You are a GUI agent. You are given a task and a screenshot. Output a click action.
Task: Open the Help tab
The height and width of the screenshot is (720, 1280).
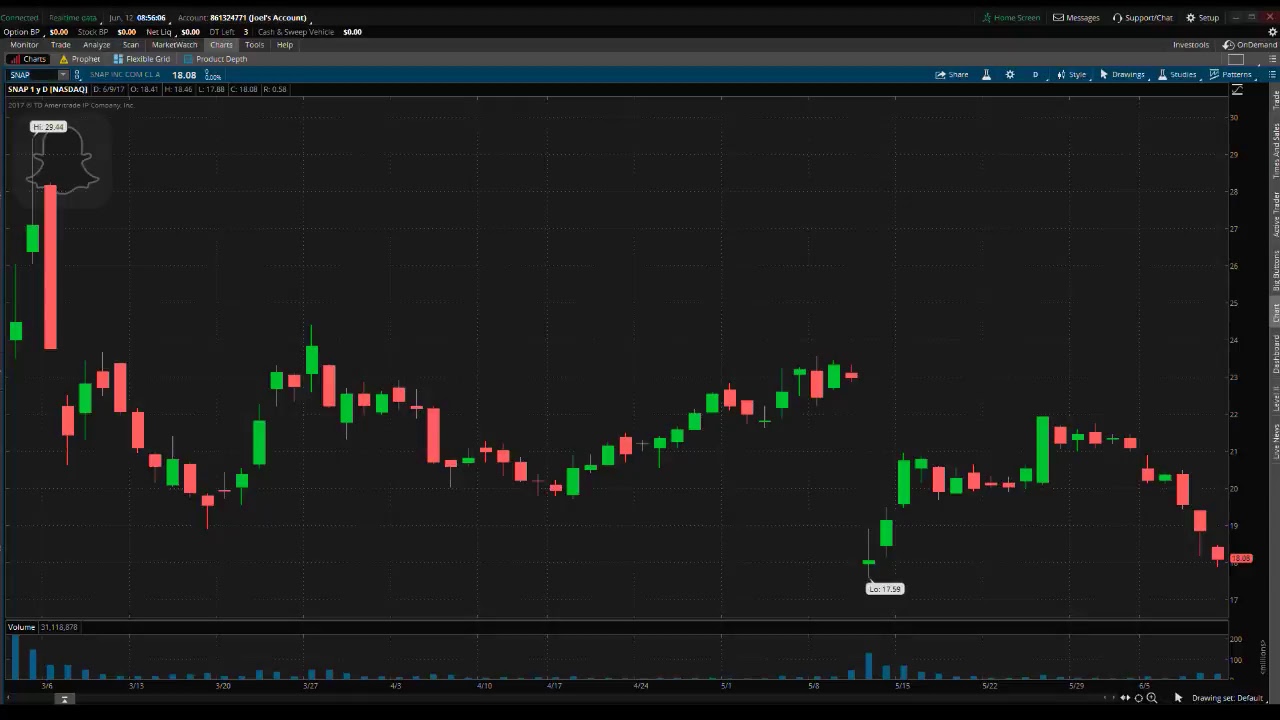[x=285, y=45]
